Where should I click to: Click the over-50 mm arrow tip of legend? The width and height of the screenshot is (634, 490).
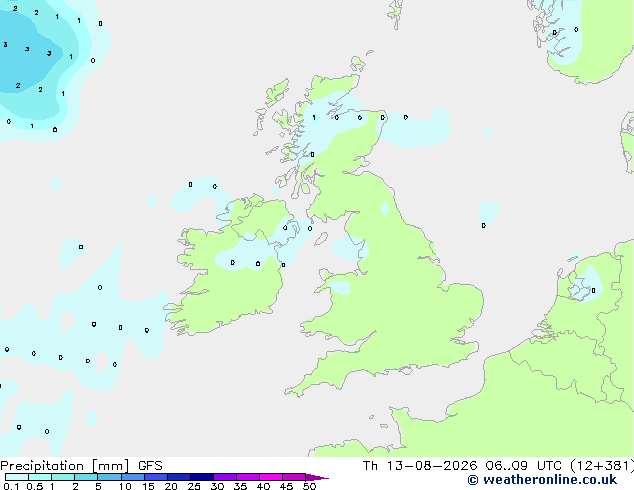click(317, 477)
